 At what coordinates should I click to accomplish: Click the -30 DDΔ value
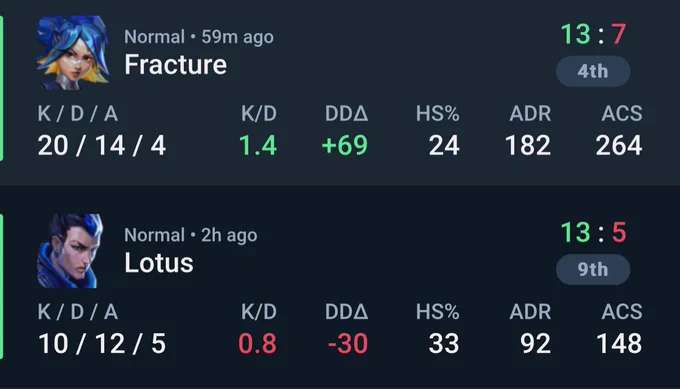point(348,343)
